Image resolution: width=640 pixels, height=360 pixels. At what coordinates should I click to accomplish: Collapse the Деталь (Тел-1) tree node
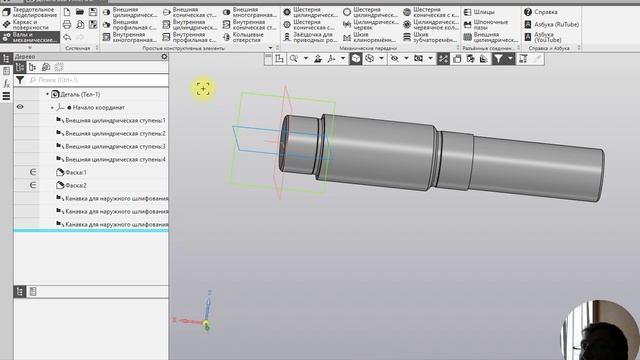[x=47, y=94]
